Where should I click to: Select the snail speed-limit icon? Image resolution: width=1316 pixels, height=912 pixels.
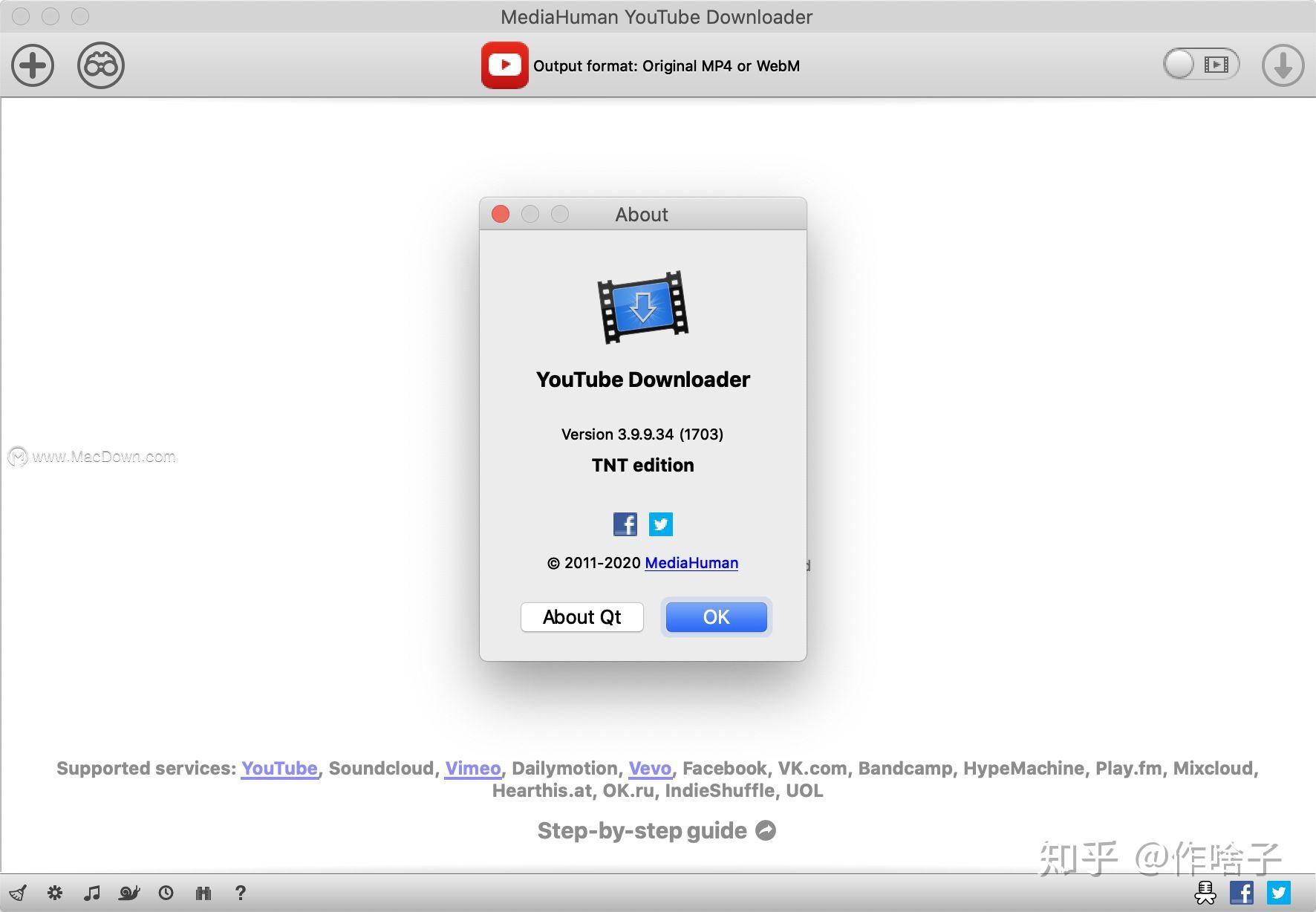[x=129, y=893]
